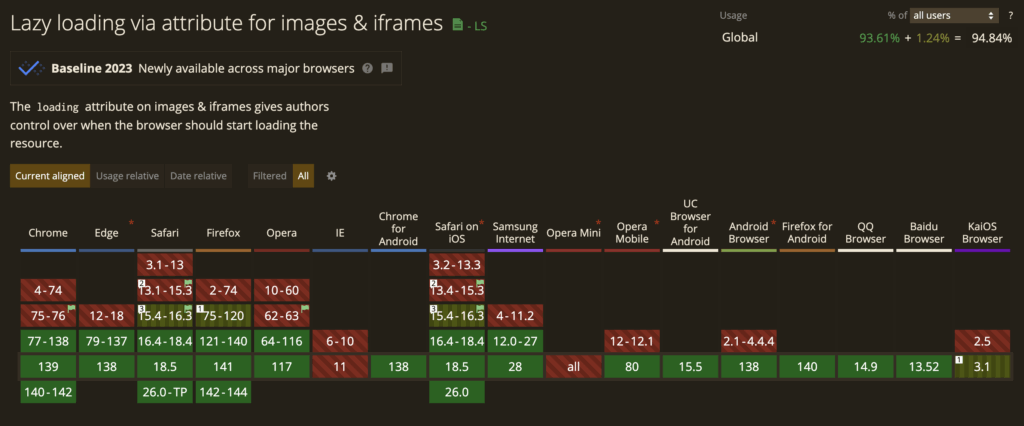Open the Baseline help question icon
The height and width of the screenshot is (426, 1024).
368,68
